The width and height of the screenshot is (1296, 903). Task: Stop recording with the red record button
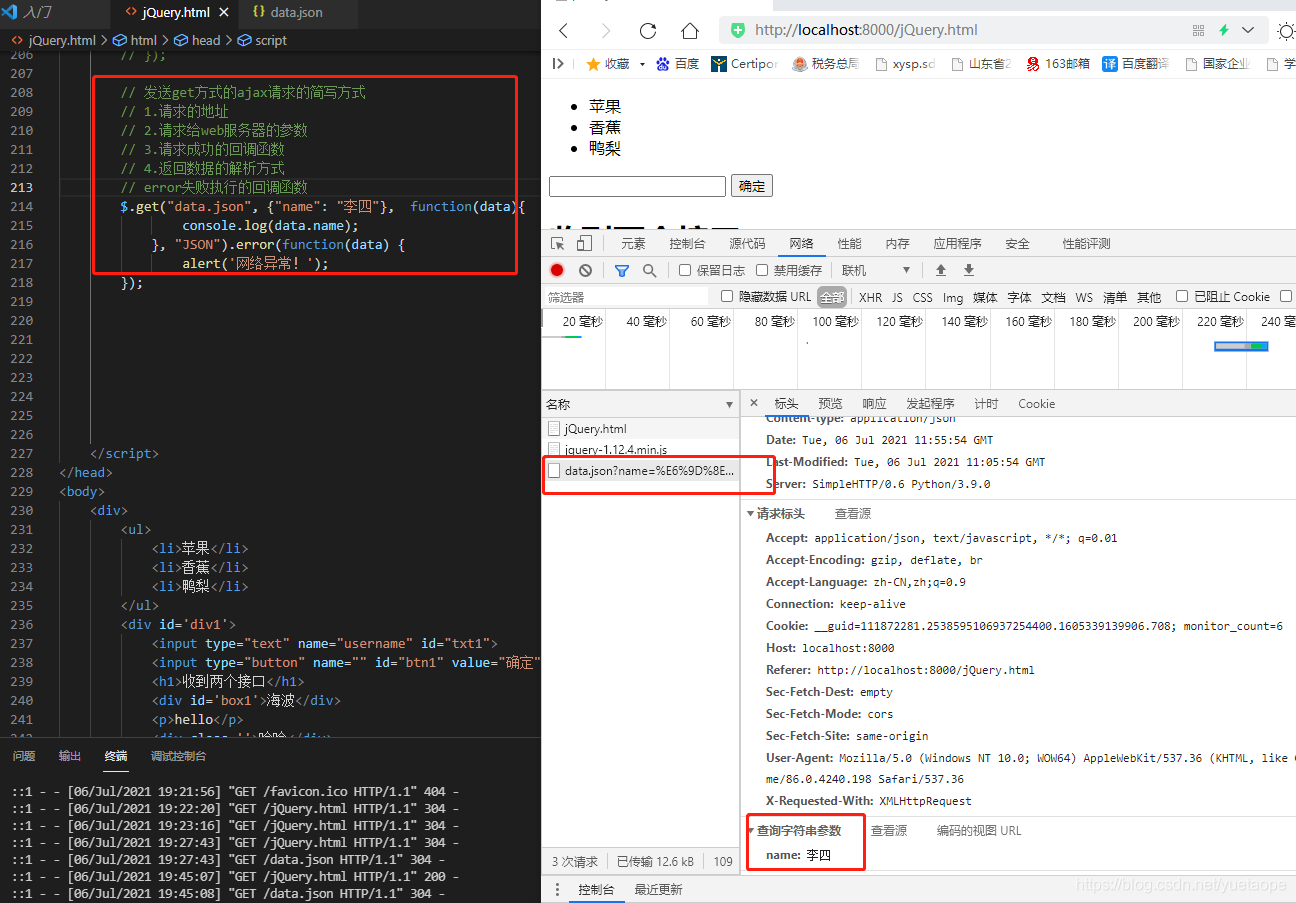click(557, 270)
